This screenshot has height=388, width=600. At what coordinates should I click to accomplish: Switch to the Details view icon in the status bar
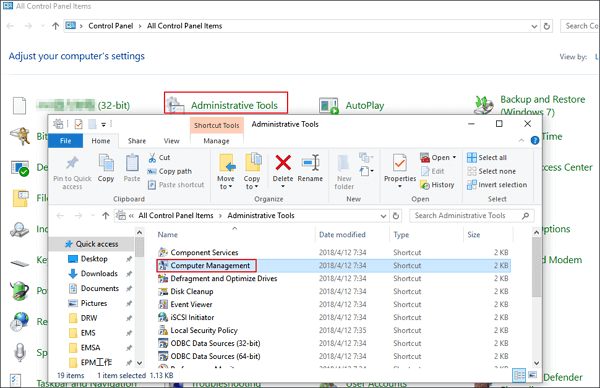point(519,375)
